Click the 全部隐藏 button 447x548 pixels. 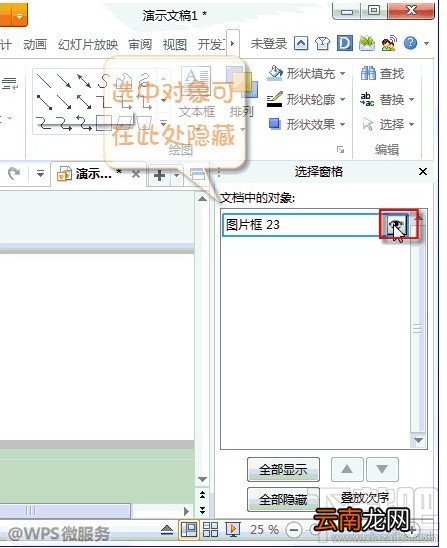(283, 499)
